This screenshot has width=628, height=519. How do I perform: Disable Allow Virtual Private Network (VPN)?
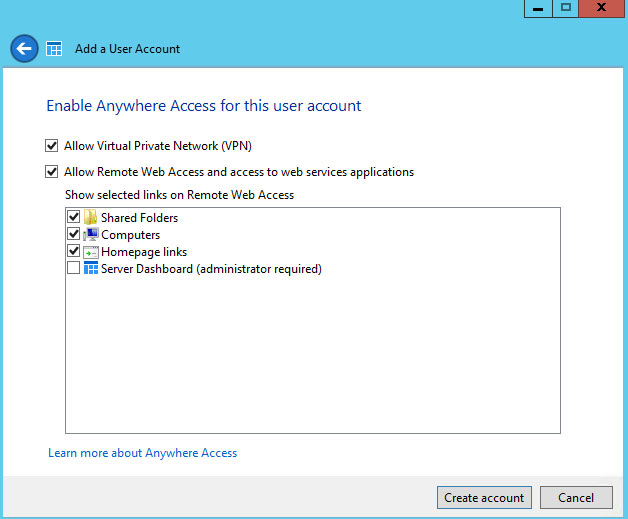[52, 146]
